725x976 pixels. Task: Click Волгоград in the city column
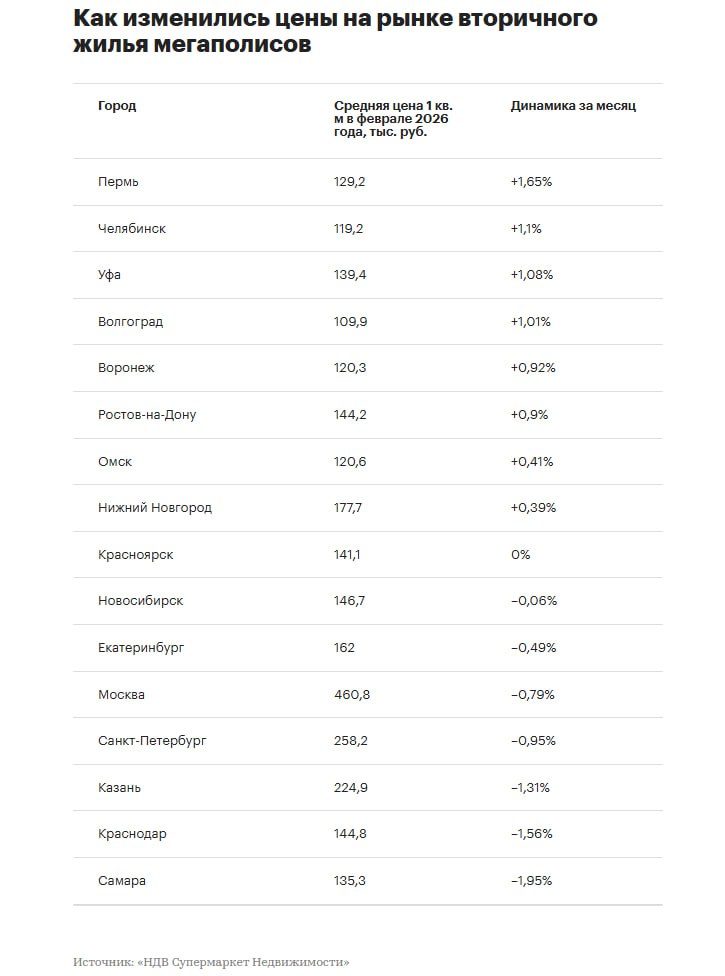[x=130, y=322]
